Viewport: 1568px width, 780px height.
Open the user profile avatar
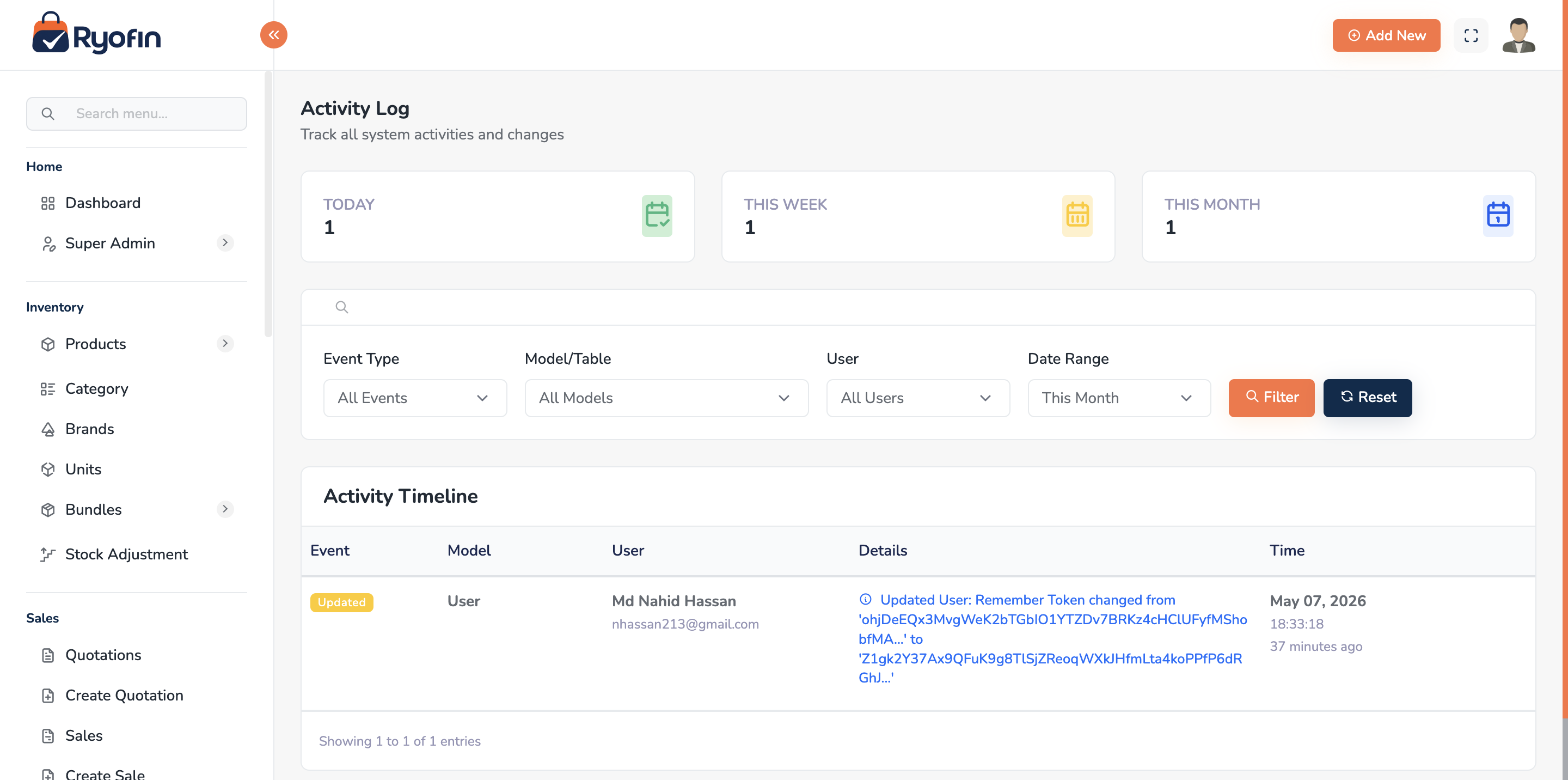[x=1518, y=35]
